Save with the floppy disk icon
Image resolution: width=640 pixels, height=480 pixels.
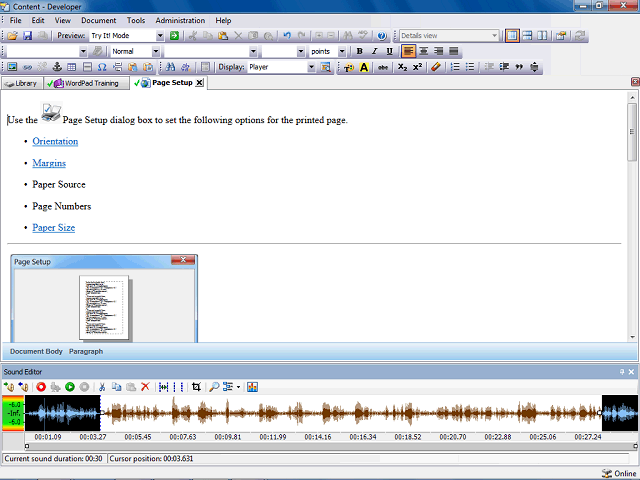(x=27, y=36)
